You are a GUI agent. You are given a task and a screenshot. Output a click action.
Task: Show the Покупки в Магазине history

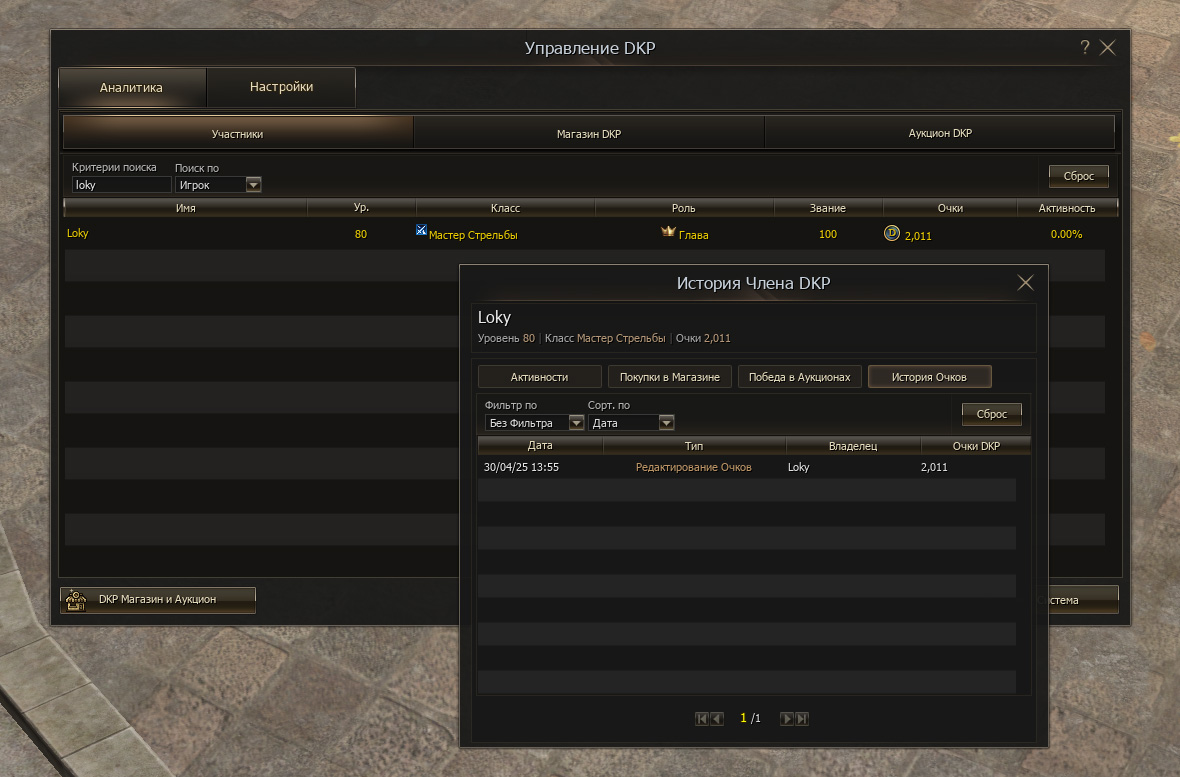(x=669, y=377)
